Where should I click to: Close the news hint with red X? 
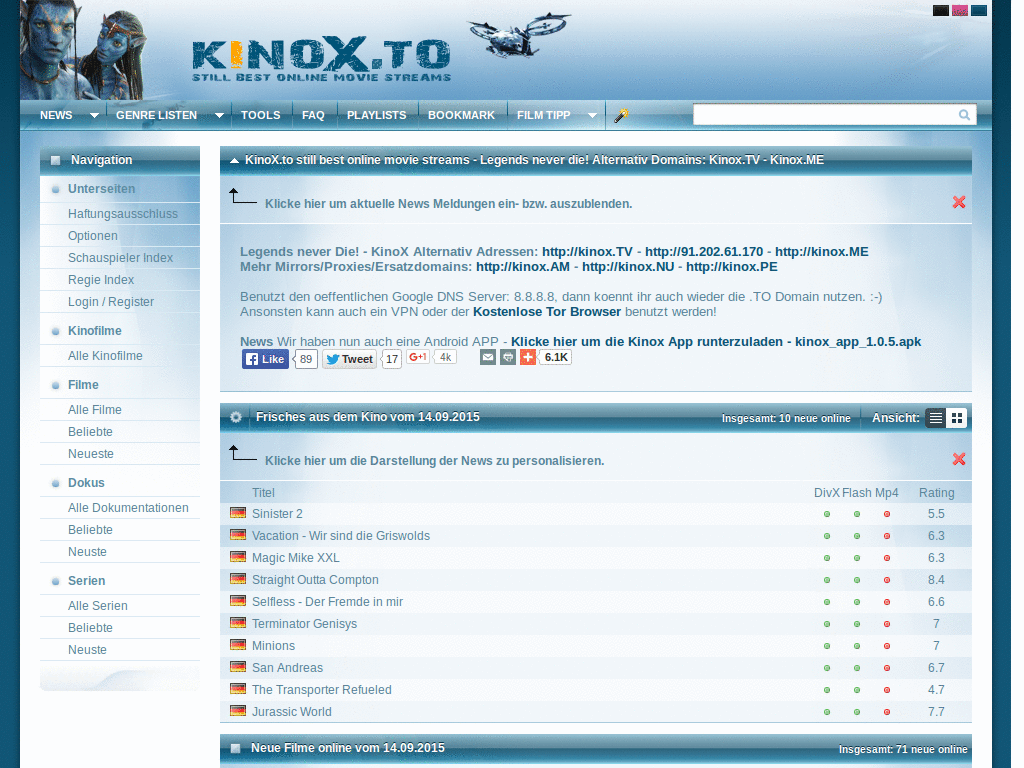[x=959, y=202]
